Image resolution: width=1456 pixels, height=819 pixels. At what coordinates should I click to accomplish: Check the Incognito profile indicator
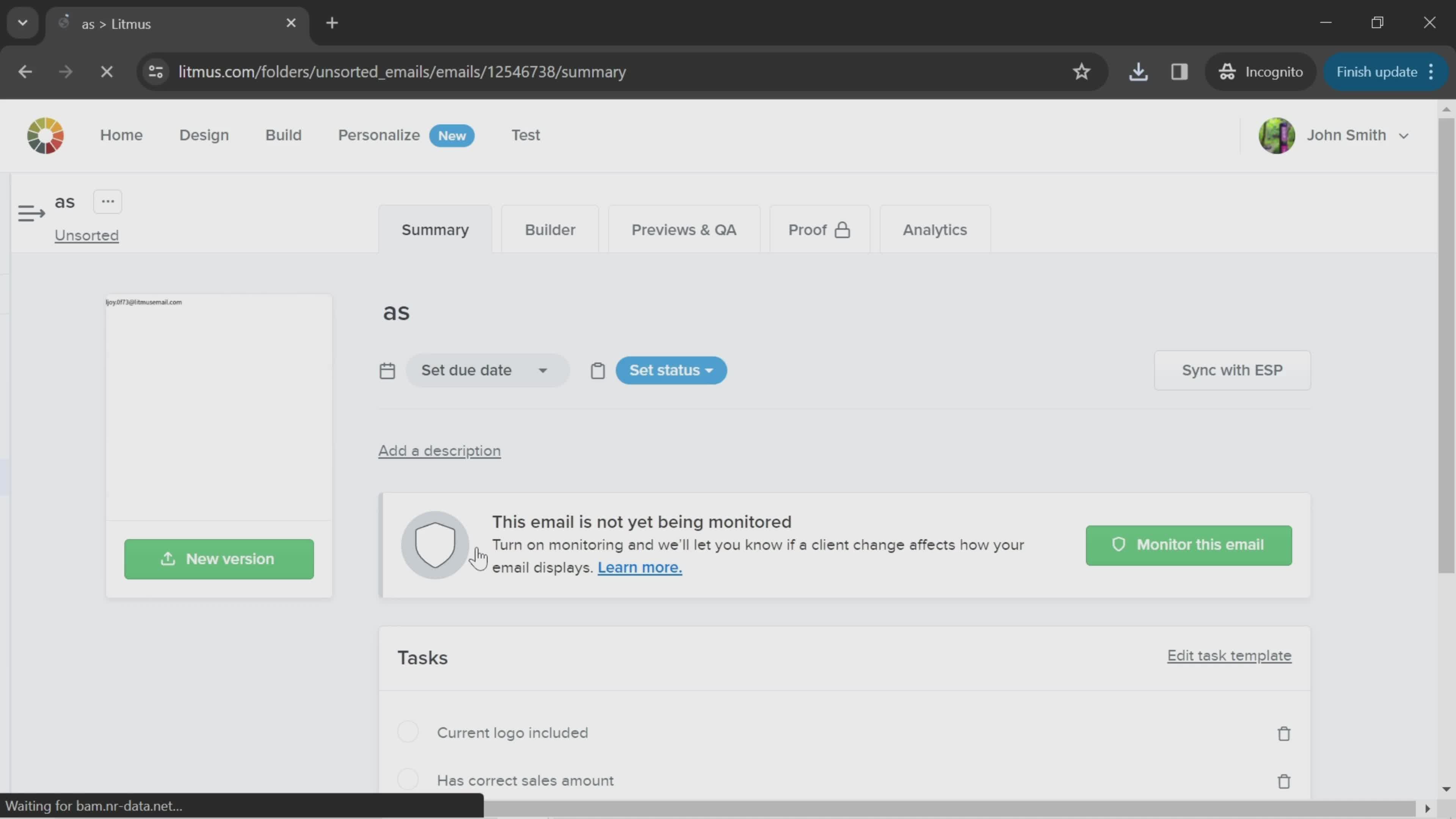pyautogui.click(x=1261, y=71)
